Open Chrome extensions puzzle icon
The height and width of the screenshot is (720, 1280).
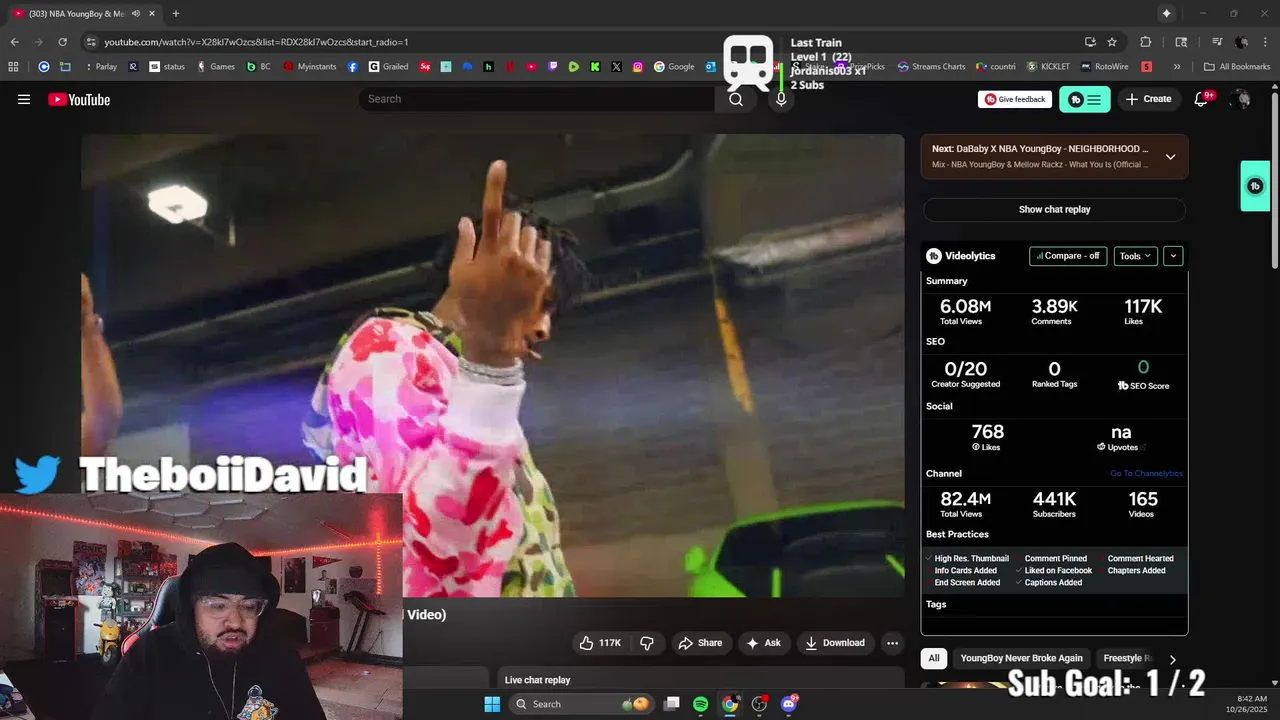[x=1146, y=42]
